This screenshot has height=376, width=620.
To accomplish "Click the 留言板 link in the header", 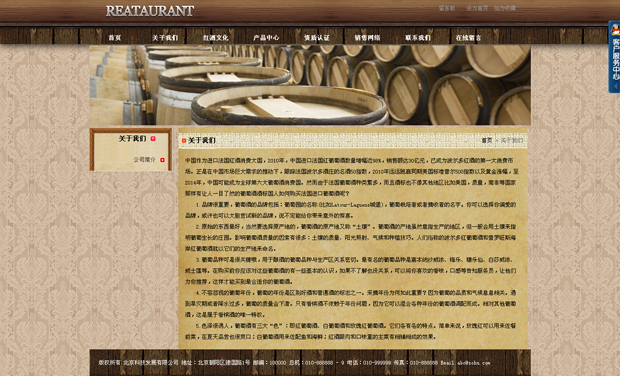I will (x=447, y=8).
